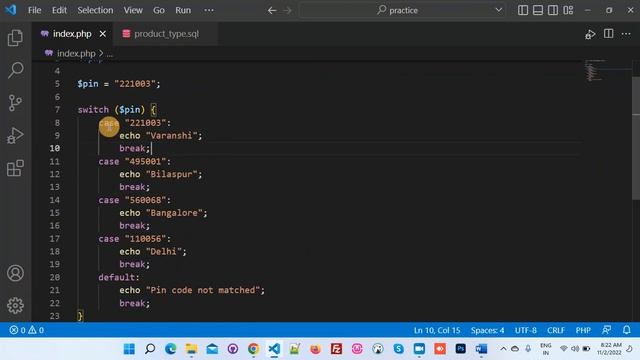Toggle the bottom panel layout icon

point(538,10)
